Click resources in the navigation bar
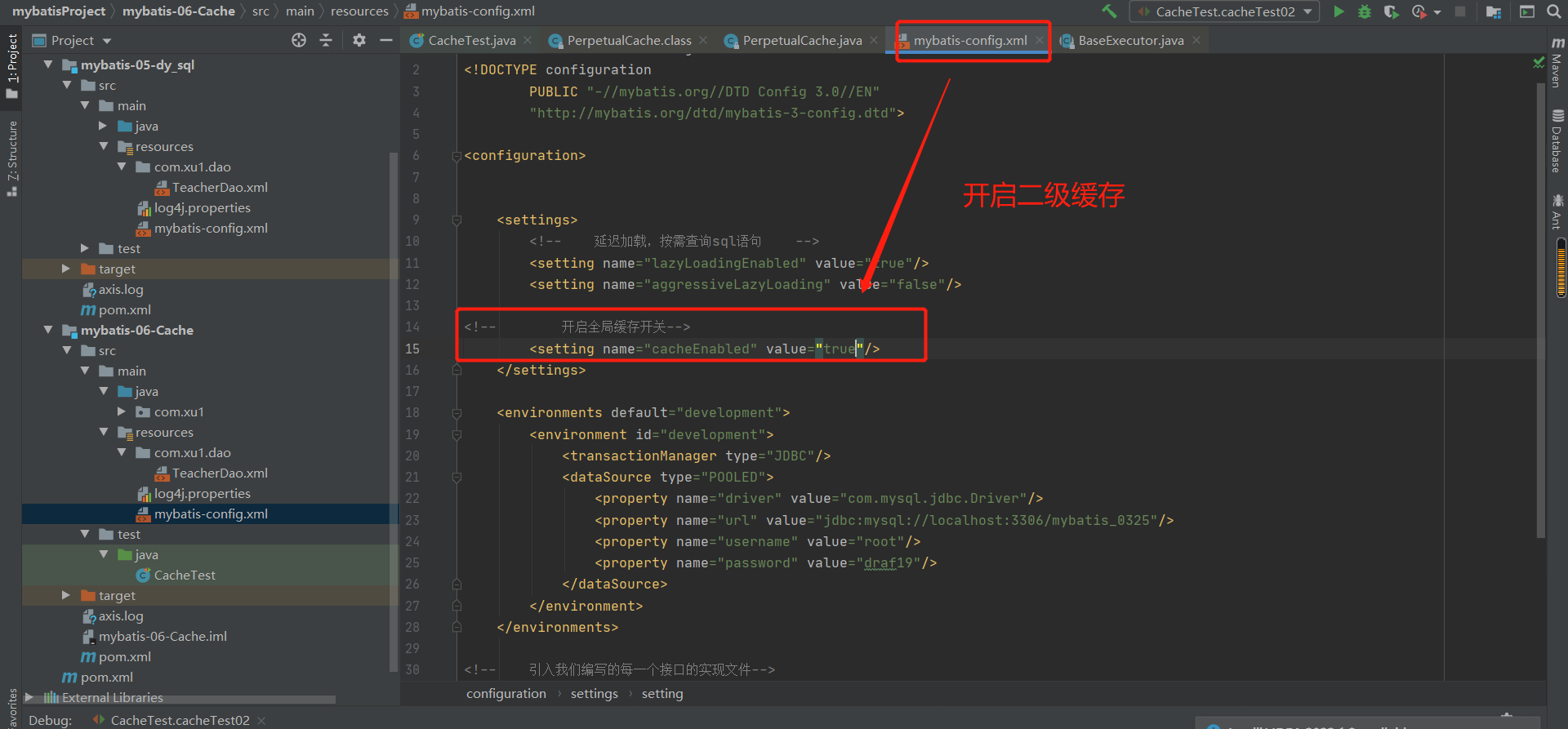The height and width of the screenshot is (729, 1568). point(359,11)
